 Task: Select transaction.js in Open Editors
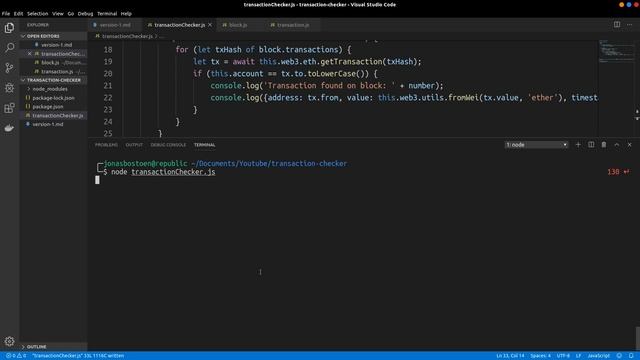click(x=53, y=71)
